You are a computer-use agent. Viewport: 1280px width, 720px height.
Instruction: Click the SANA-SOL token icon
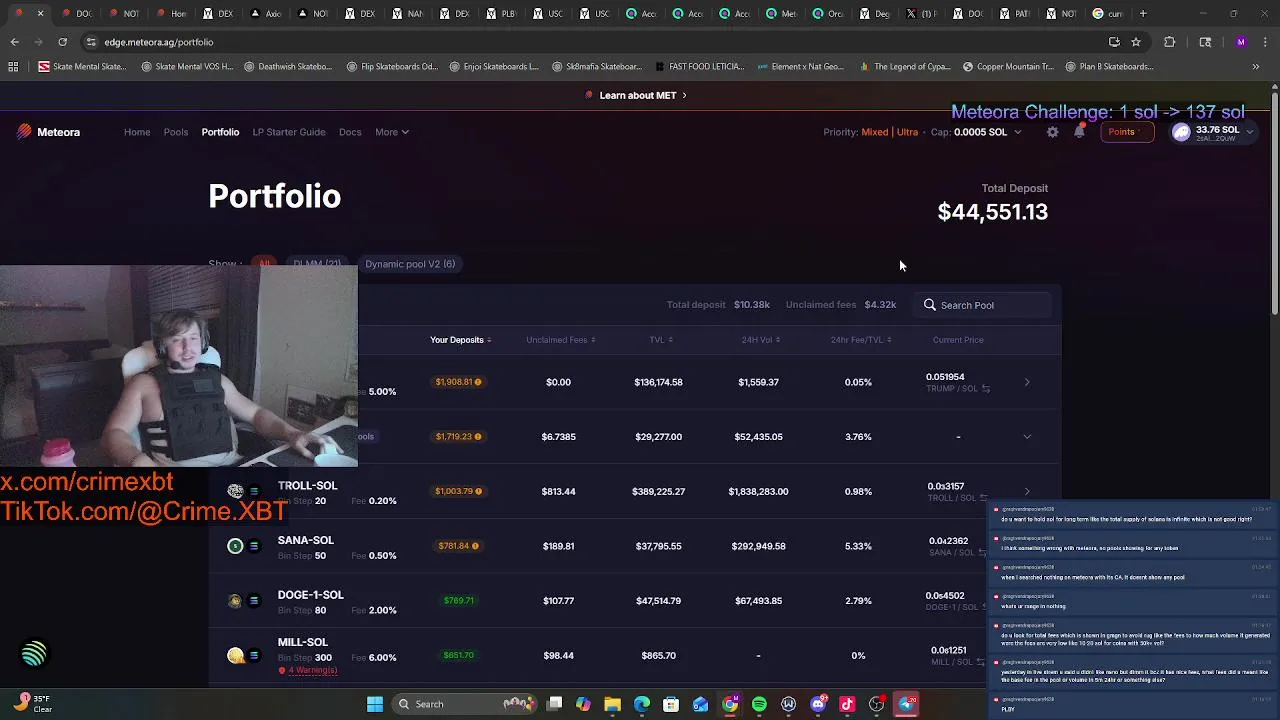click(x=235, y=546)
